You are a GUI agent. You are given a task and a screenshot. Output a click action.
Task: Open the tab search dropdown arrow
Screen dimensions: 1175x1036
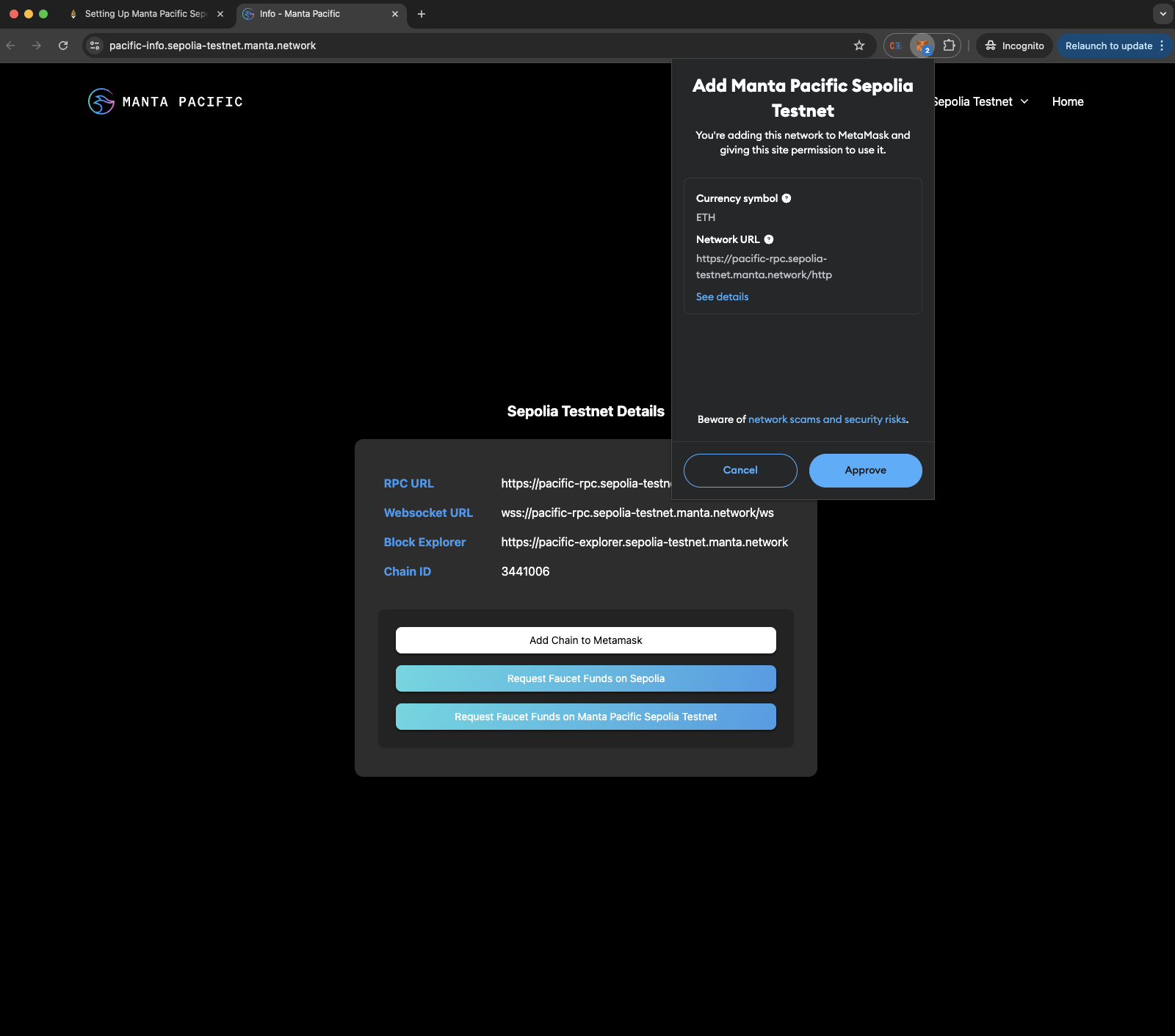coord(1163,14)
